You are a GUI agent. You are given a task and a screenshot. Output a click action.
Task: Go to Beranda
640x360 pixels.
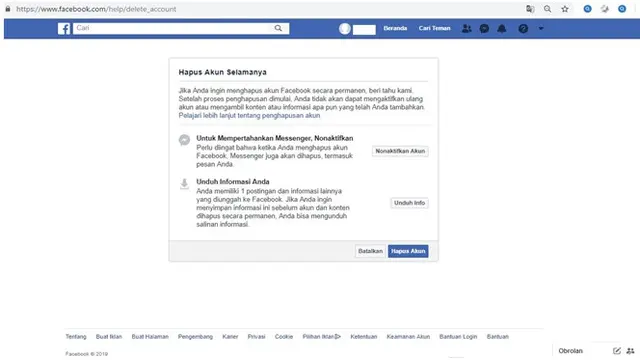pos(395,28)
